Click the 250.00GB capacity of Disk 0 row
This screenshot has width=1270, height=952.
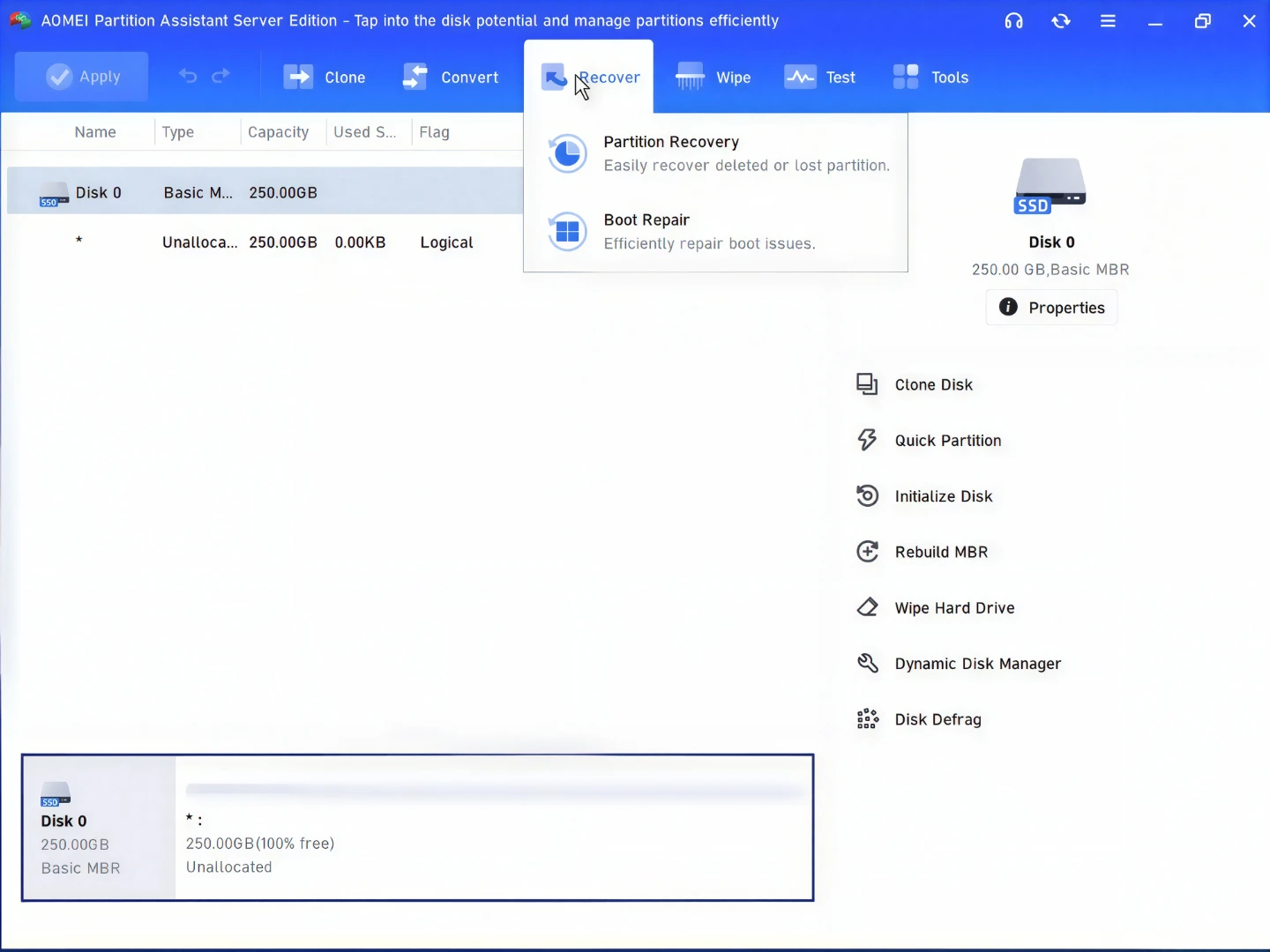point(283,193)
